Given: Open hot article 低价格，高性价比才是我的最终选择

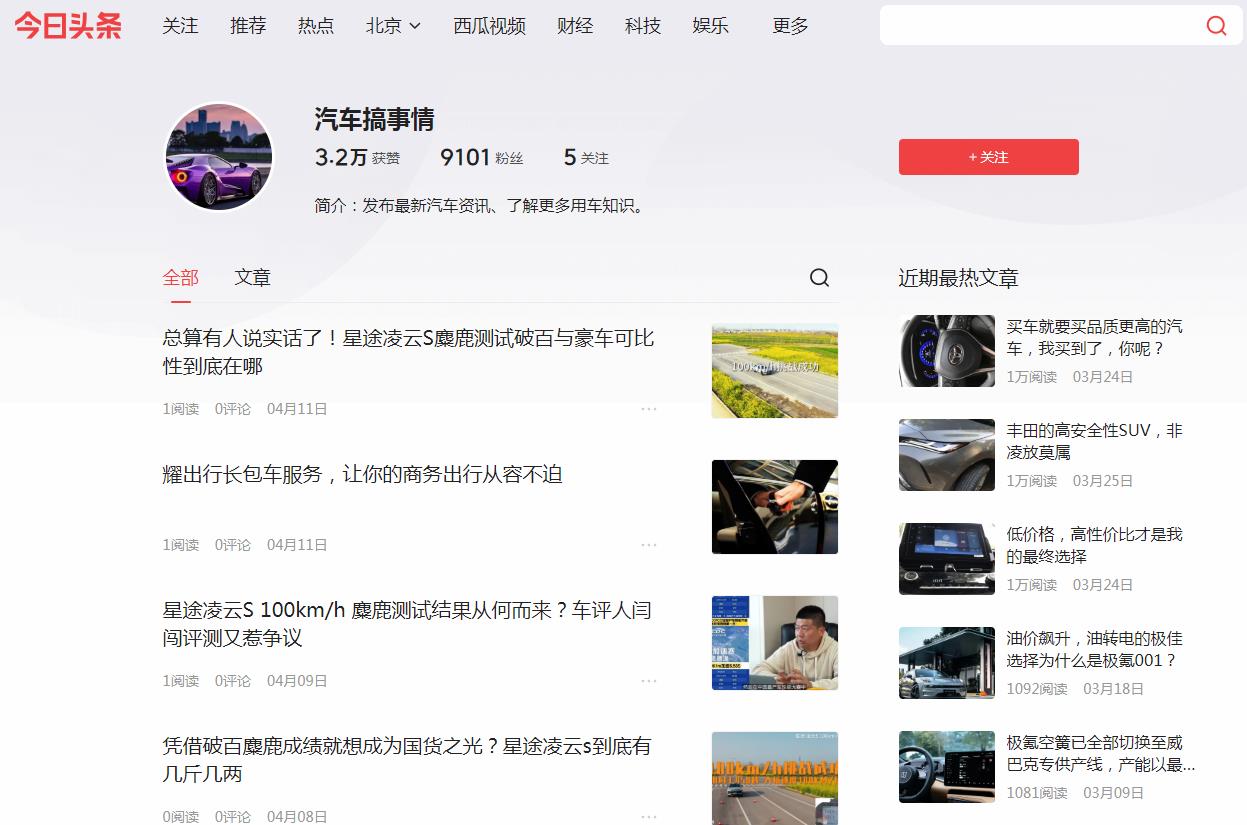Looking at the screenshot, I should click(1095, 545).
